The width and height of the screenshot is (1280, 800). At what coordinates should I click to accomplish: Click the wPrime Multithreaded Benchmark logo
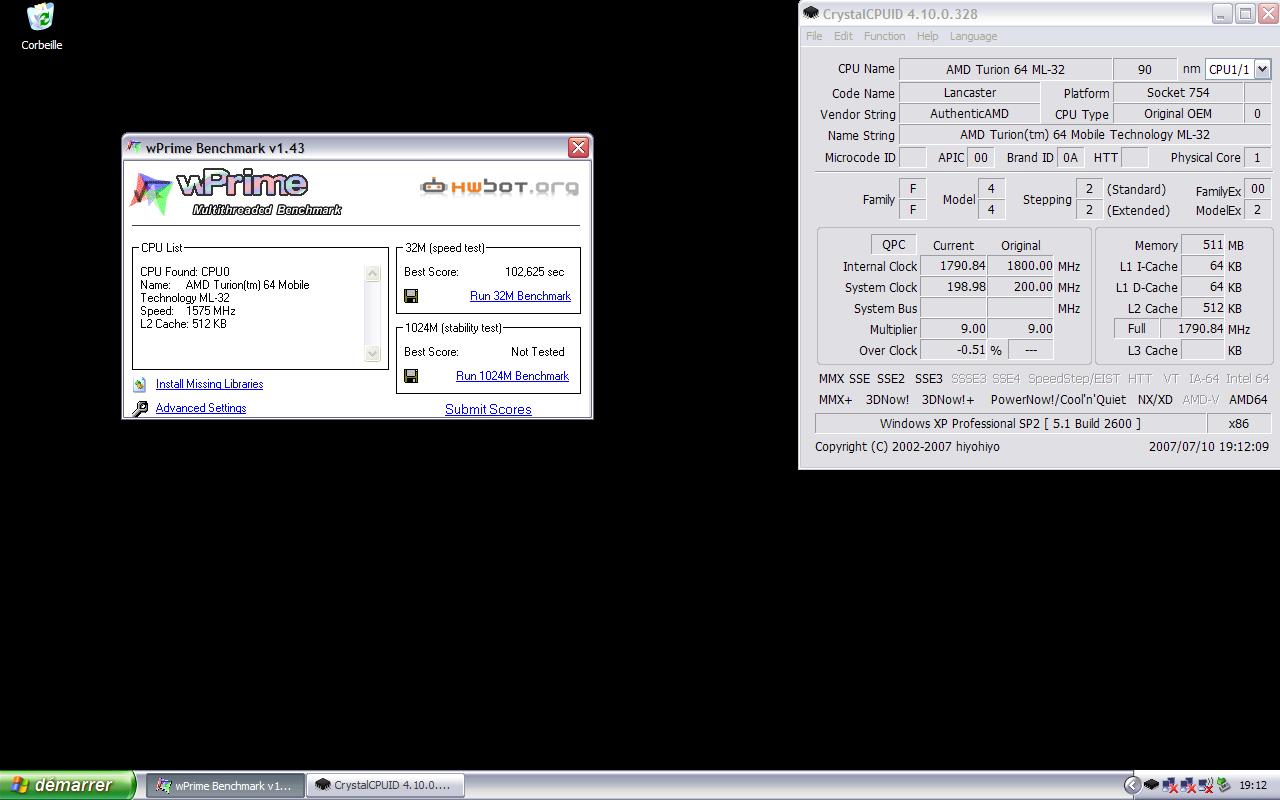pos(236,193)
